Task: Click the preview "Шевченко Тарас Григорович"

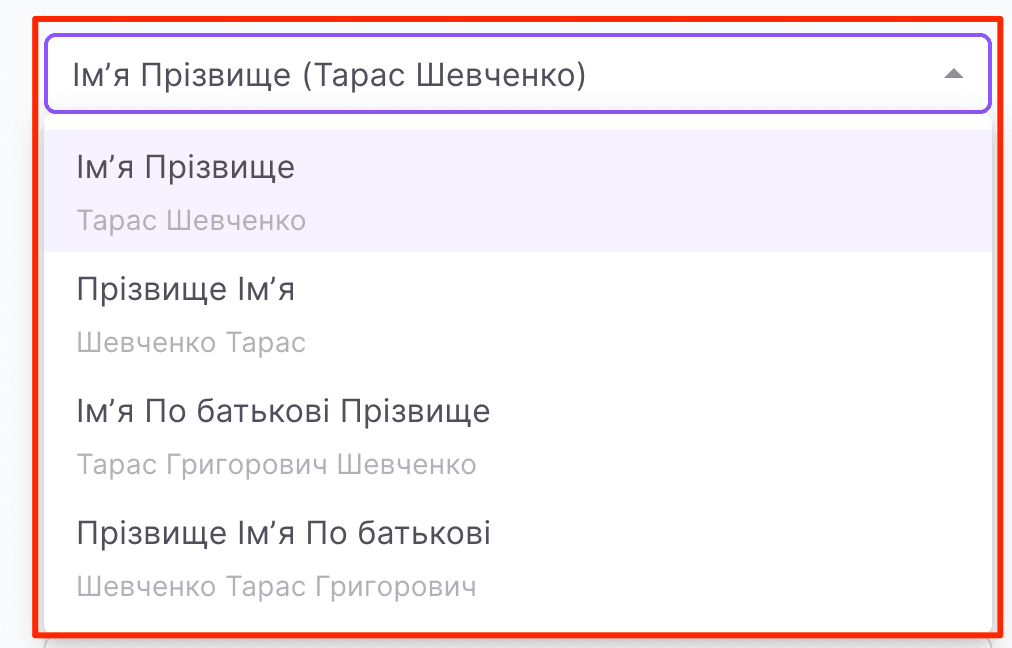Action: pyautogui.click(x=278, y=587)
